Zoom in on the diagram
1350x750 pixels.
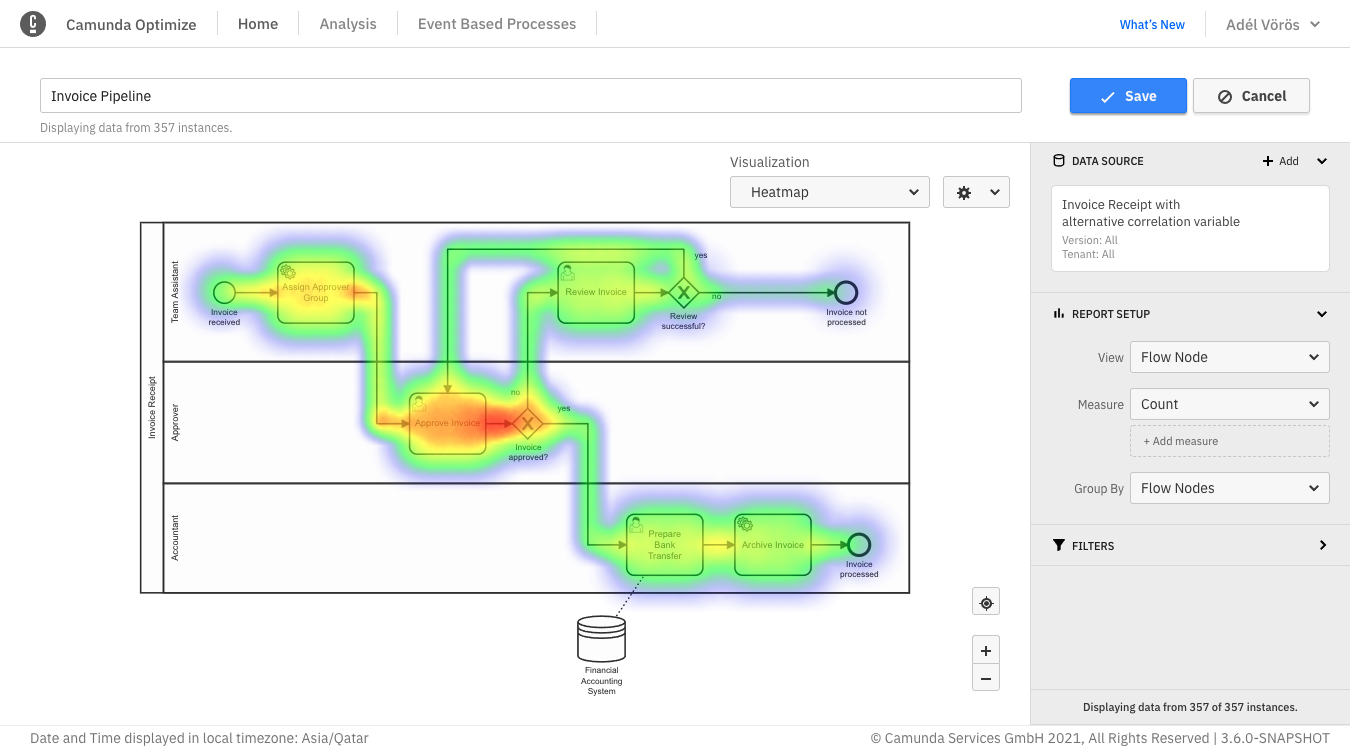coord(986,651)
